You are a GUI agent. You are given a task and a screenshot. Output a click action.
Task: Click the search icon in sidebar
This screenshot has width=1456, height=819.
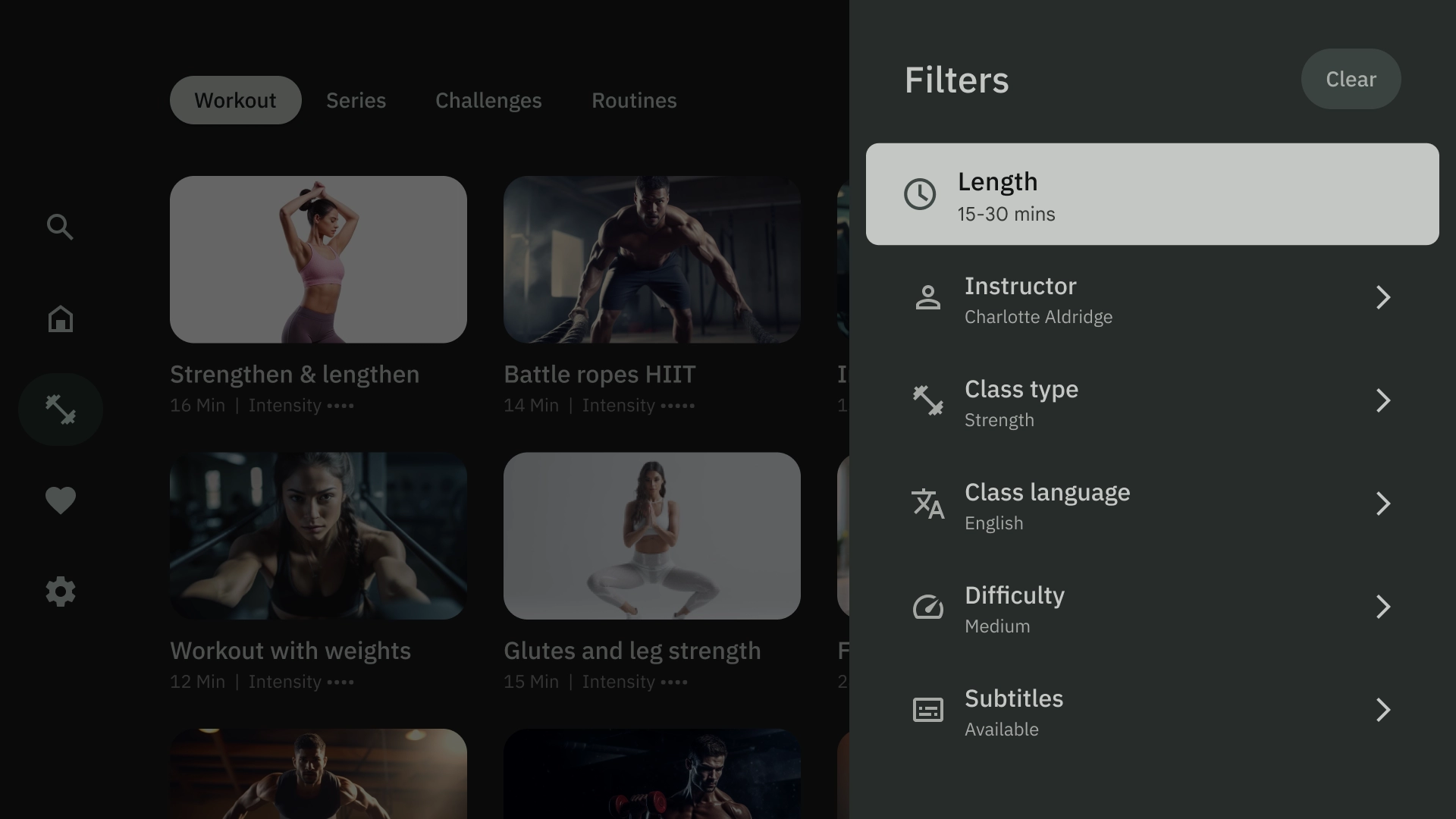(x=60, y=227)
